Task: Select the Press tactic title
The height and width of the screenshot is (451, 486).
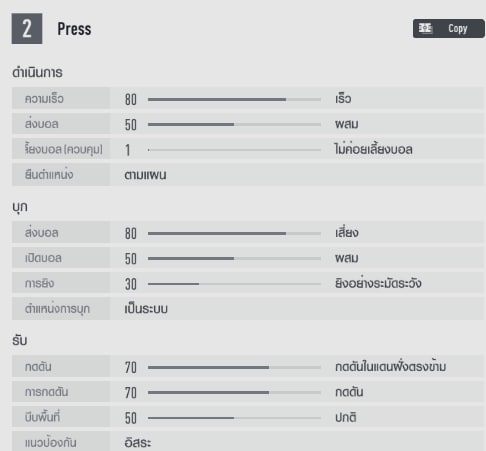Action: click(x=74, y=29)
